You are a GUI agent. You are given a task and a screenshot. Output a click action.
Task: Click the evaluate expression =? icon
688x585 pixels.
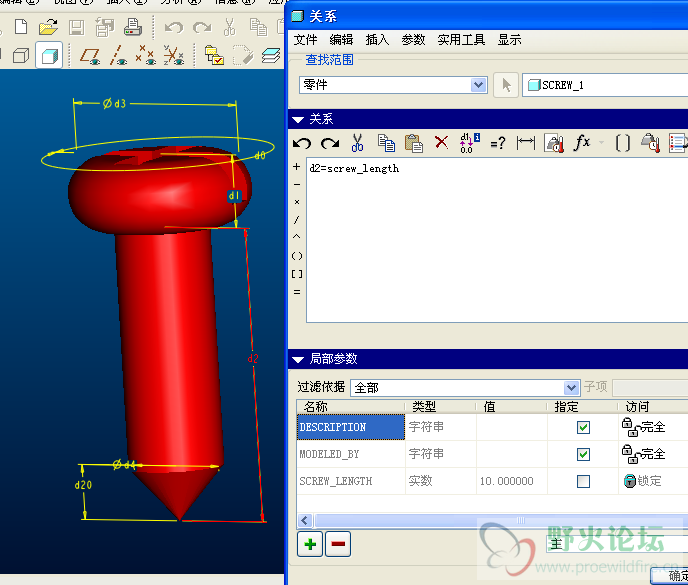point(498,143)
